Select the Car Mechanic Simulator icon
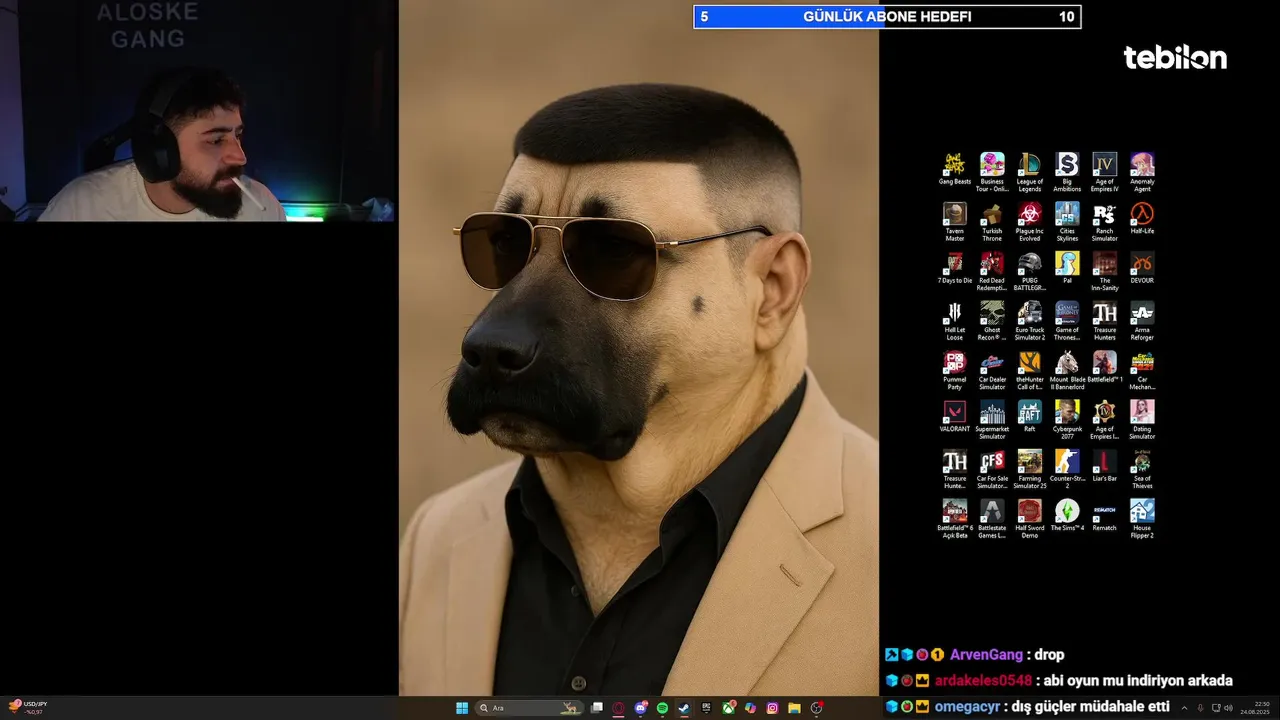Screen dimensions: 1280x720 coord(1142,370)
